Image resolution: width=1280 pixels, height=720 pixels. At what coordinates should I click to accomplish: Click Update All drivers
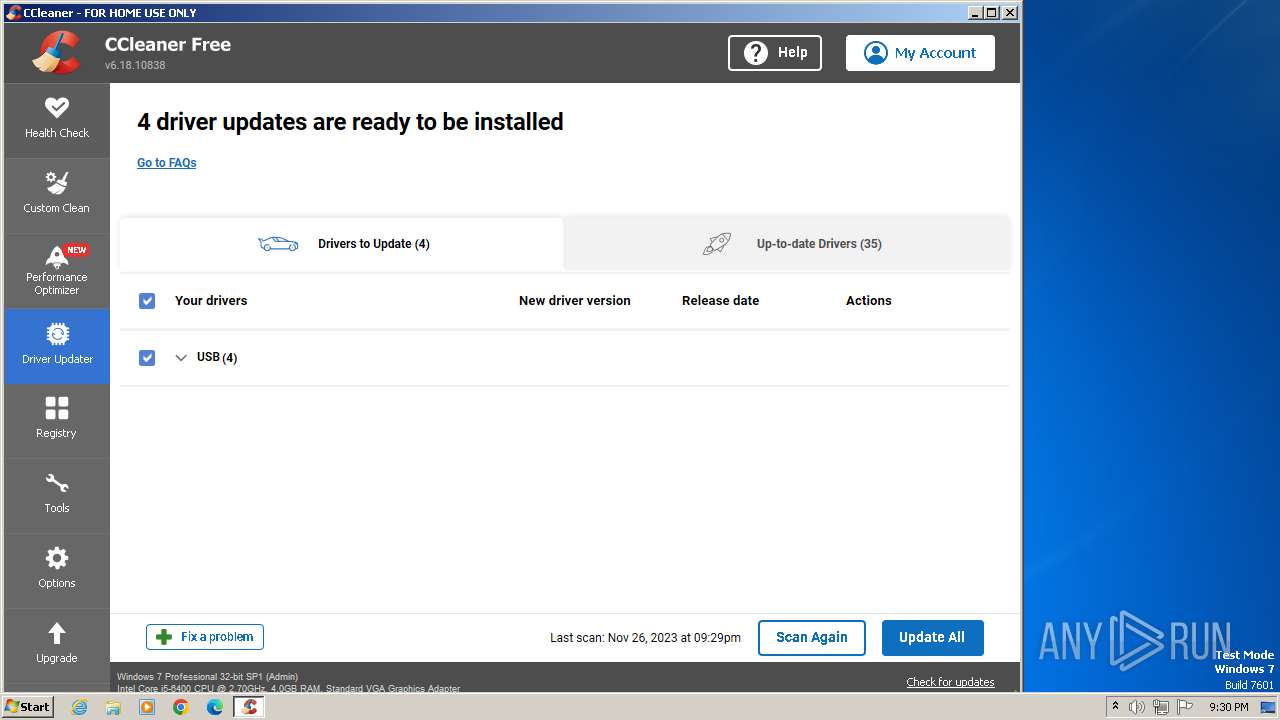tap(932, 638)
